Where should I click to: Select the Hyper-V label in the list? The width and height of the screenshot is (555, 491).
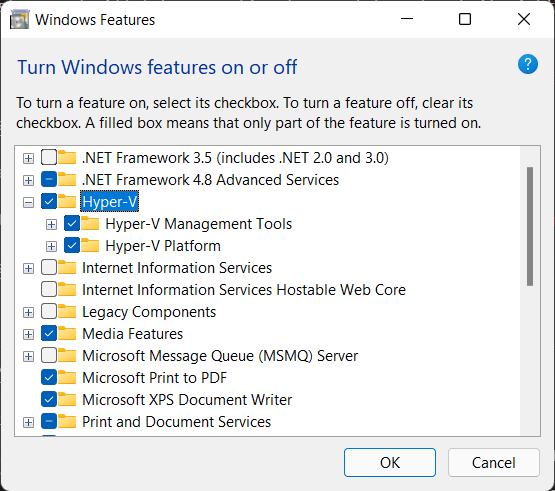(x=110, y=201)
